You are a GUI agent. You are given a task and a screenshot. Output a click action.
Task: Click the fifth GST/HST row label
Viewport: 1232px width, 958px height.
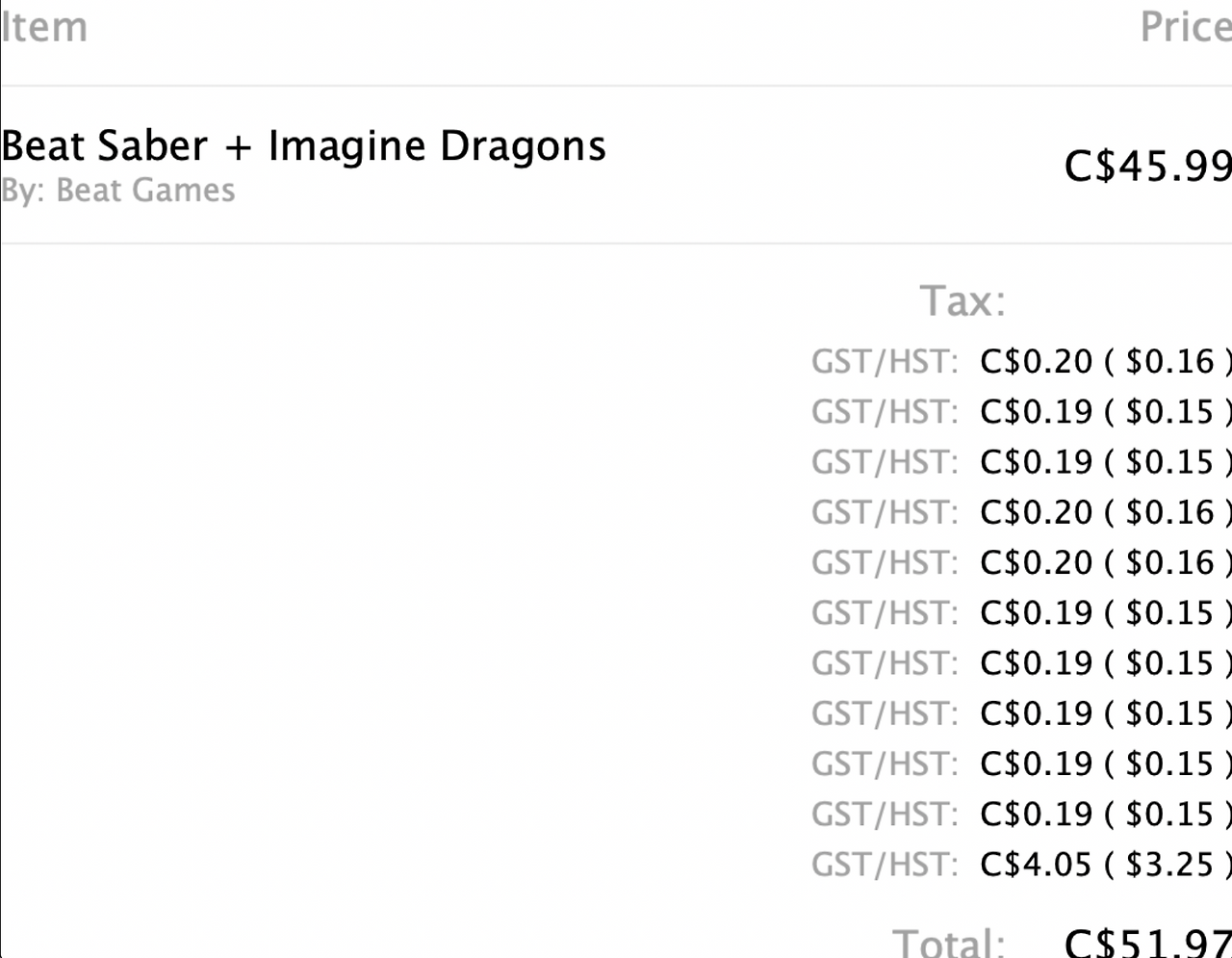[x=885, y=562]
